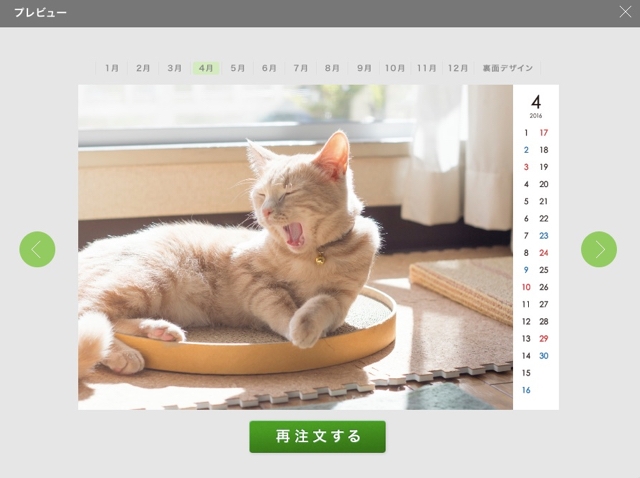Screen dimensions: 640x478
Task: Click the 再注文する button
Action: tap(318, 436)
